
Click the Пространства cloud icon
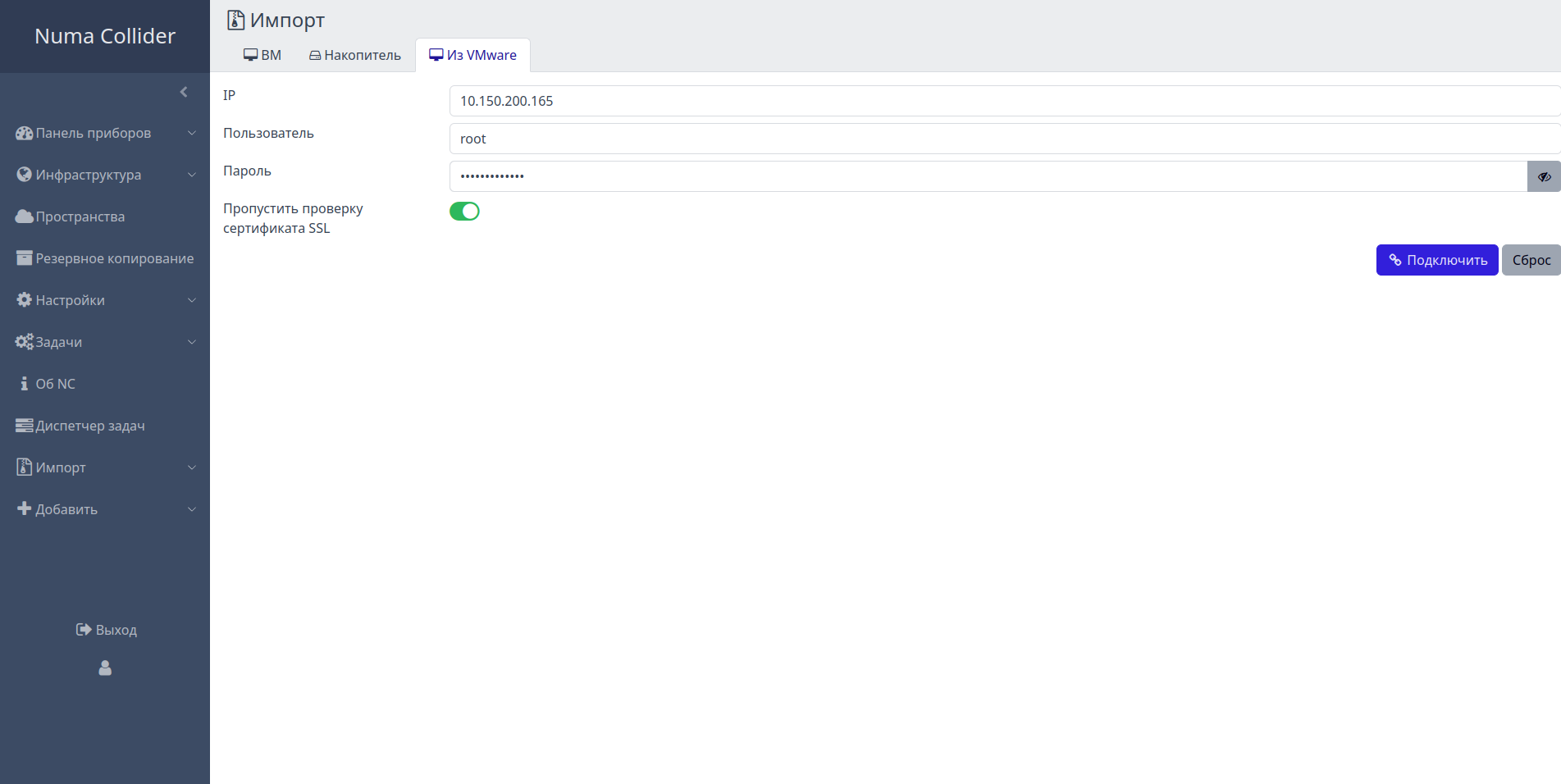point(25,217)
